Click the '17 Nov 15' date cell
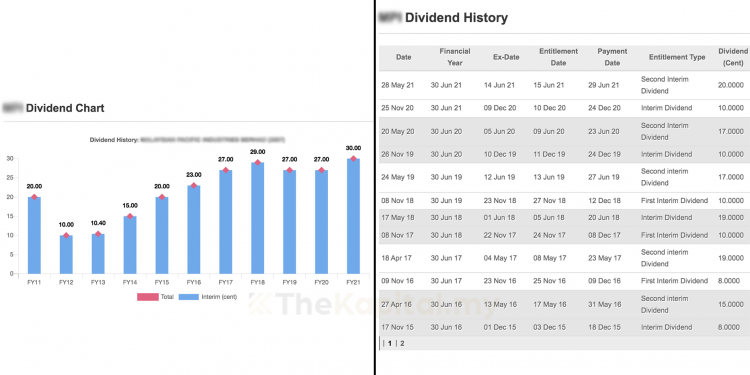Viewport: 750px width, 375px height. point(397,327)
